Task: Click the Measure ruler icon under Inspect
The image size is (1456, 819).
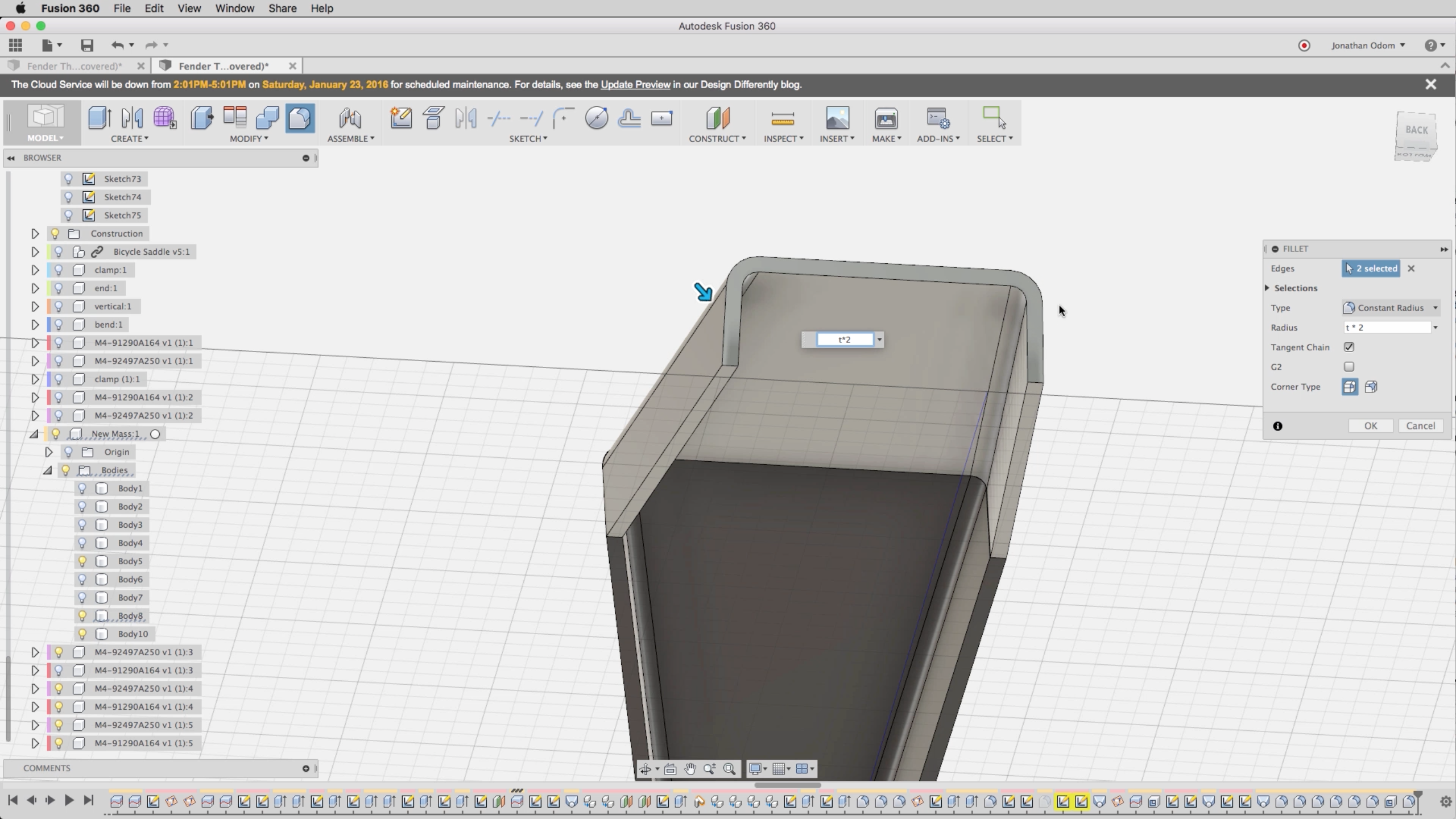Action: coord(783,118)
